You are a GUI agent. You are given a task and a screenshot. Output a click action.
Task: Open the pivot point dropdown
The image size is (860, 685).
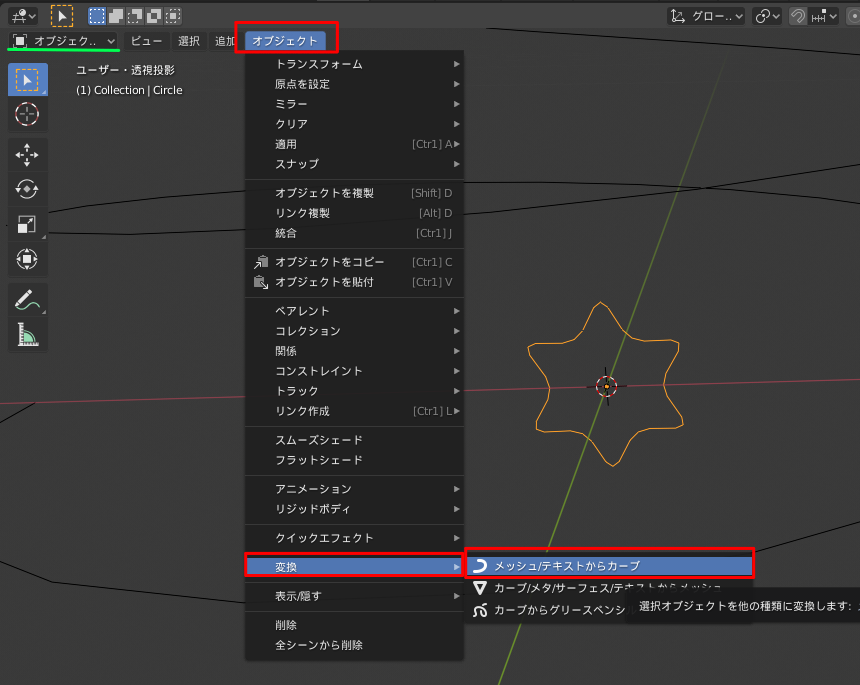pyautogui.click(x=767, y=16)
